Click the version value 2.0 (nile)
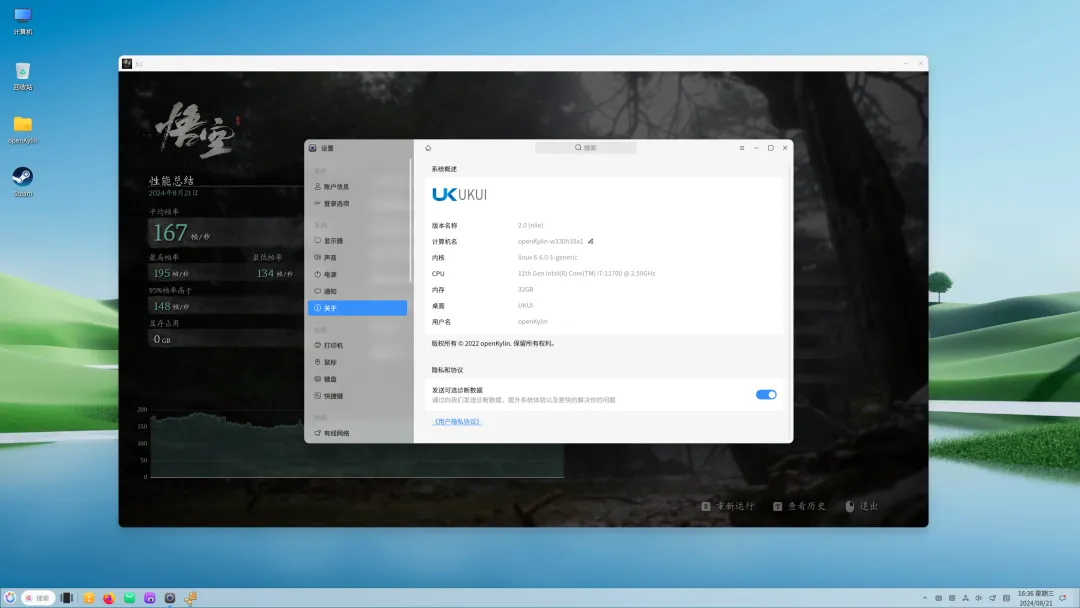Image resolution: width=1080 pixels, height=608 pixels. pos(530,226)
